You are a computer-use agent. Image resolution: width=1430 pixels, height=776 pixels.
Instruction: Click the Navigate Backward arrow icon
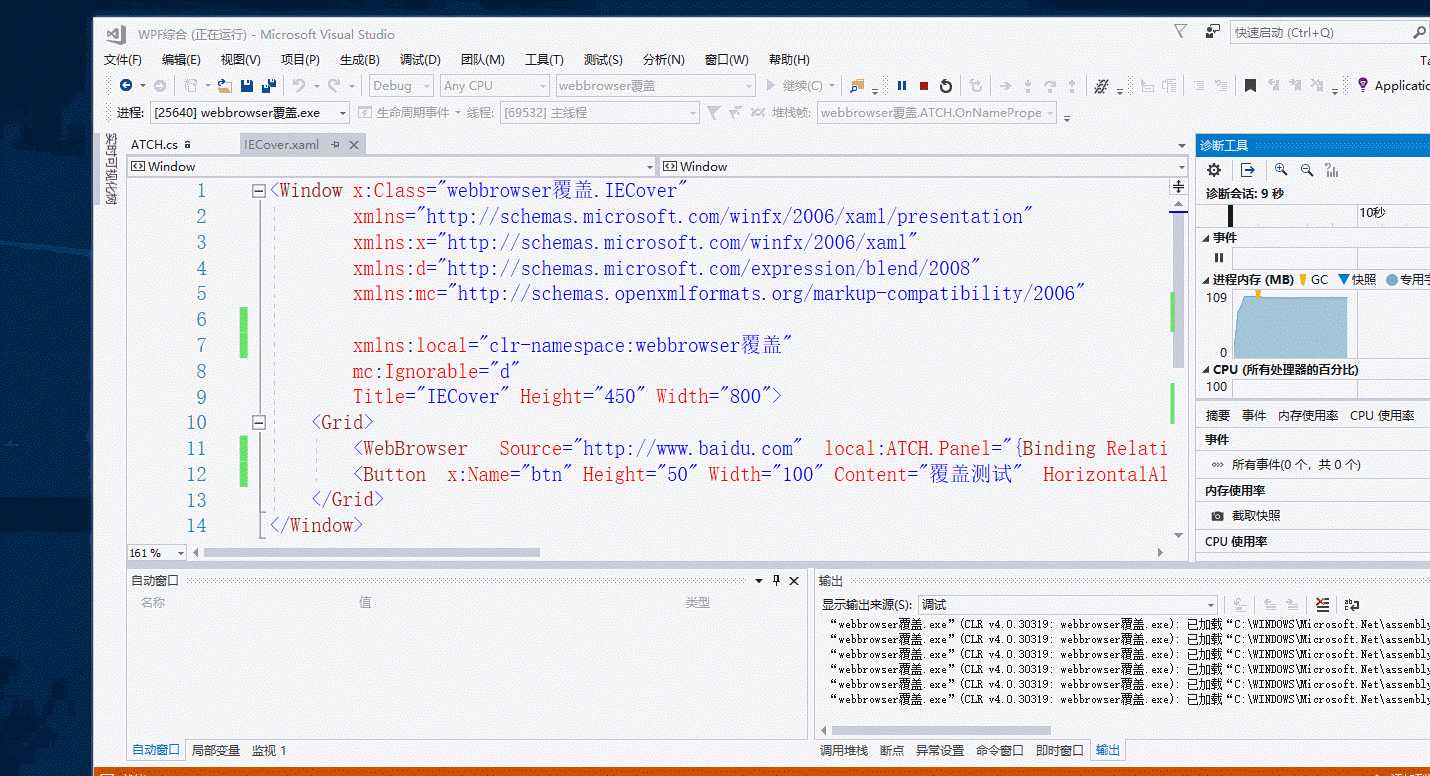[126, 86]
